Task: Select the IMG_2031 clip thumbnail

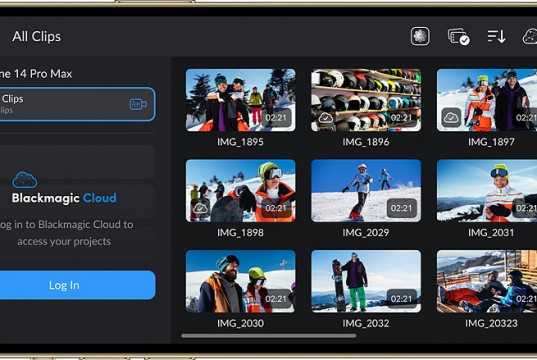Action: (487, 190)
